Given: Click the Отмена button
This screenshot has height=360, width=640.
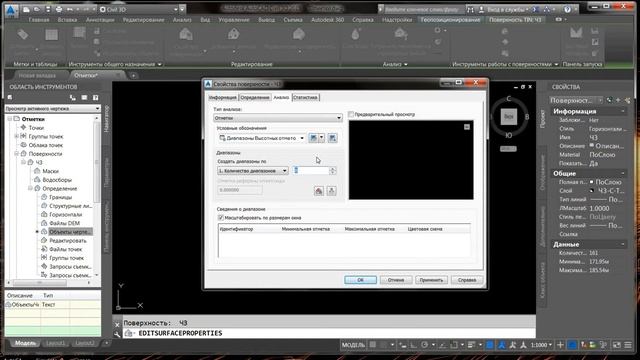Looking at the screenshot, I should (396, 280).
